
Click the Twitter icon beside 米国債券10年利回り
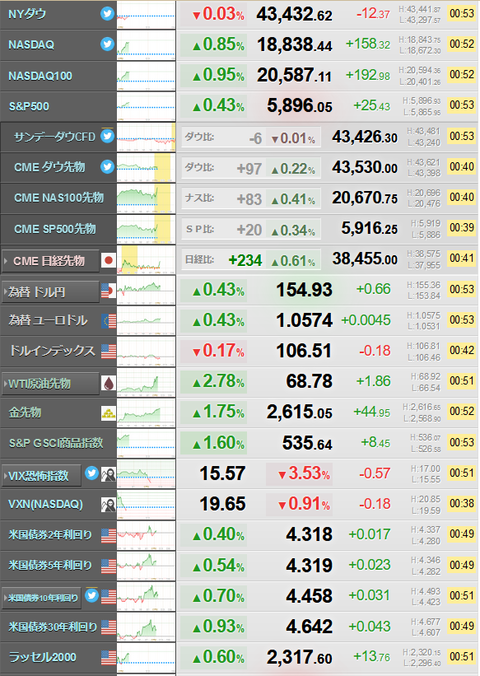[91, 596]
